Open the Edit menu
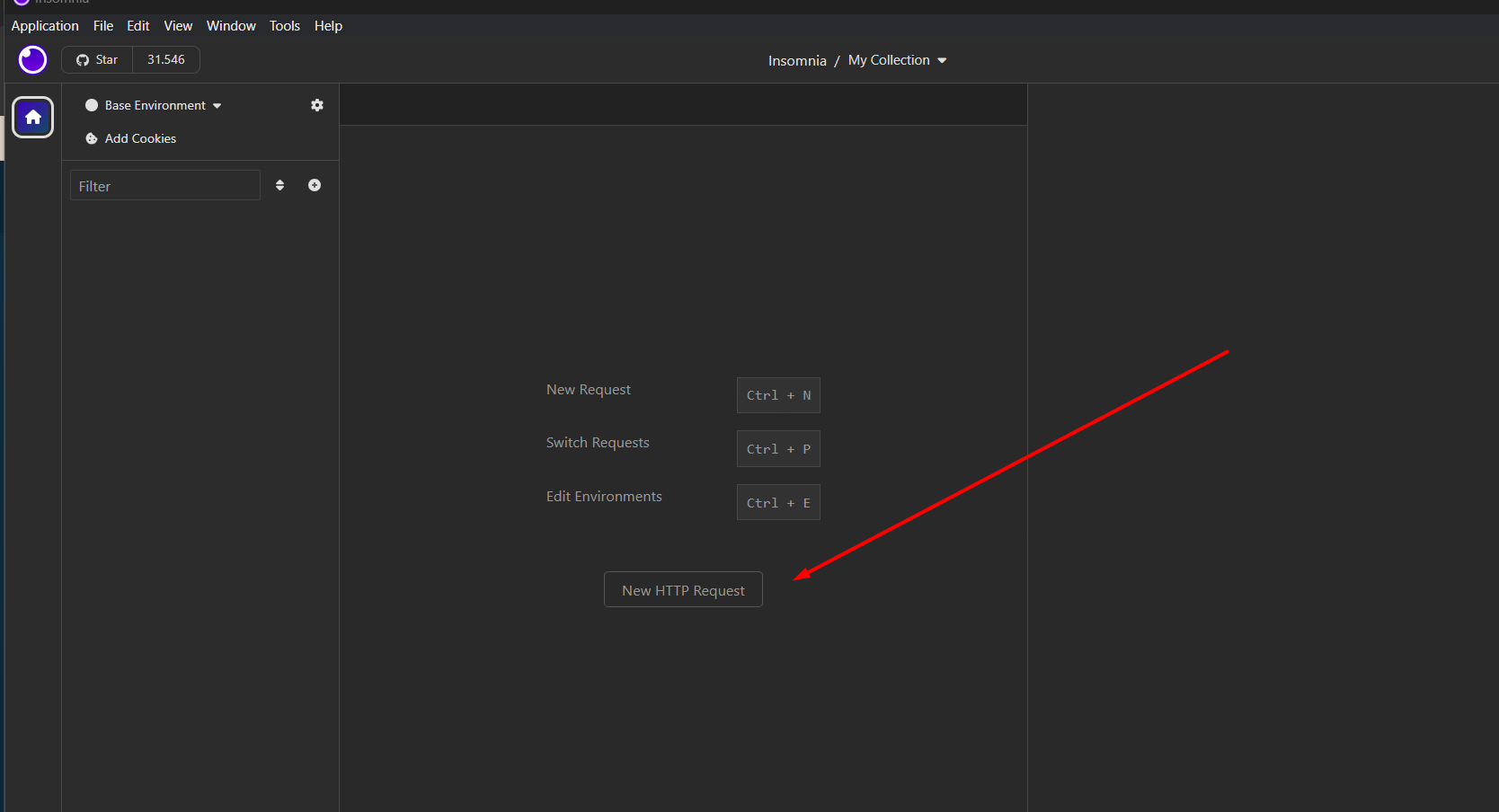The height and width of the screenshot is (812, 1499). click(x=138, y=26)
